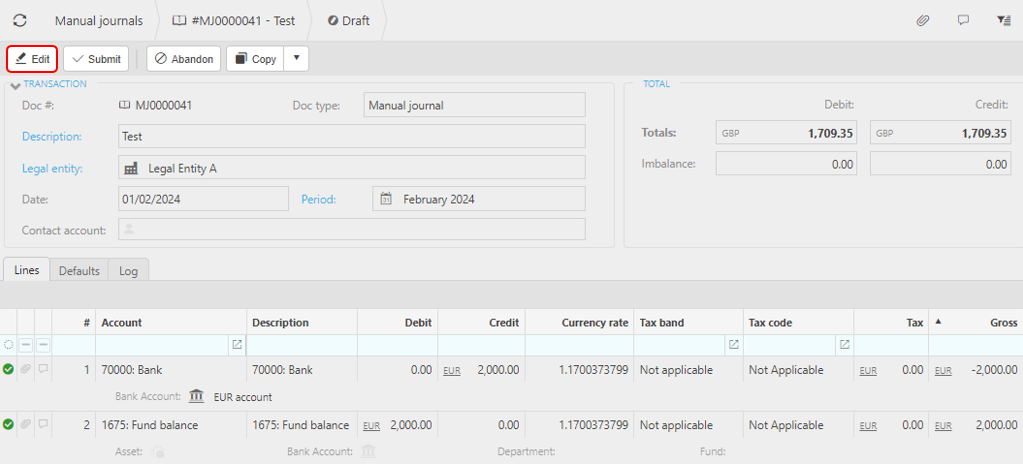
Task: Click the EUR currency link in line 2 Debit
Action: (x=372, y=426)
